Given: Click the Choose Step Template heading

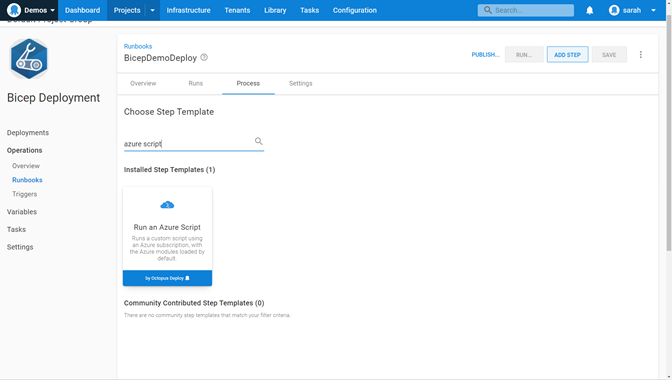Looking at the screenshot, I should point(169,112).
